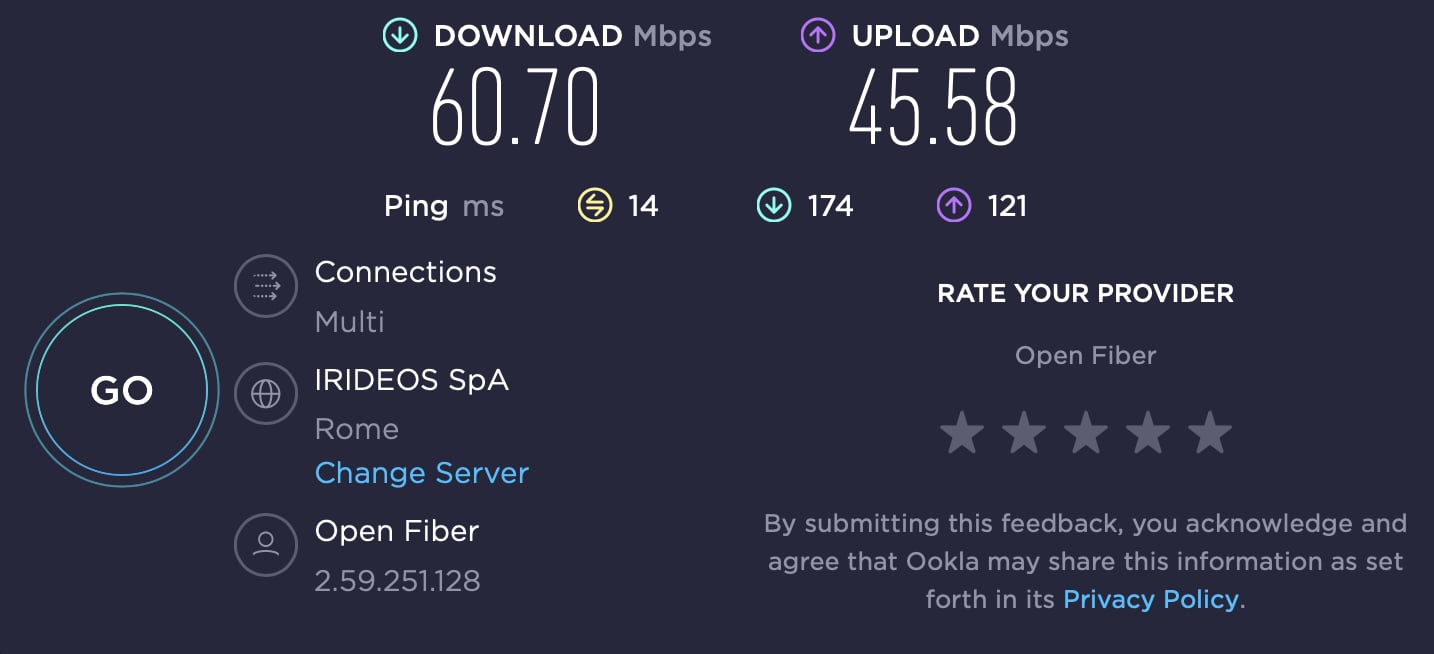Click the globe server icon
Viewport: 1434px width, 654px height.
[266, 395]
